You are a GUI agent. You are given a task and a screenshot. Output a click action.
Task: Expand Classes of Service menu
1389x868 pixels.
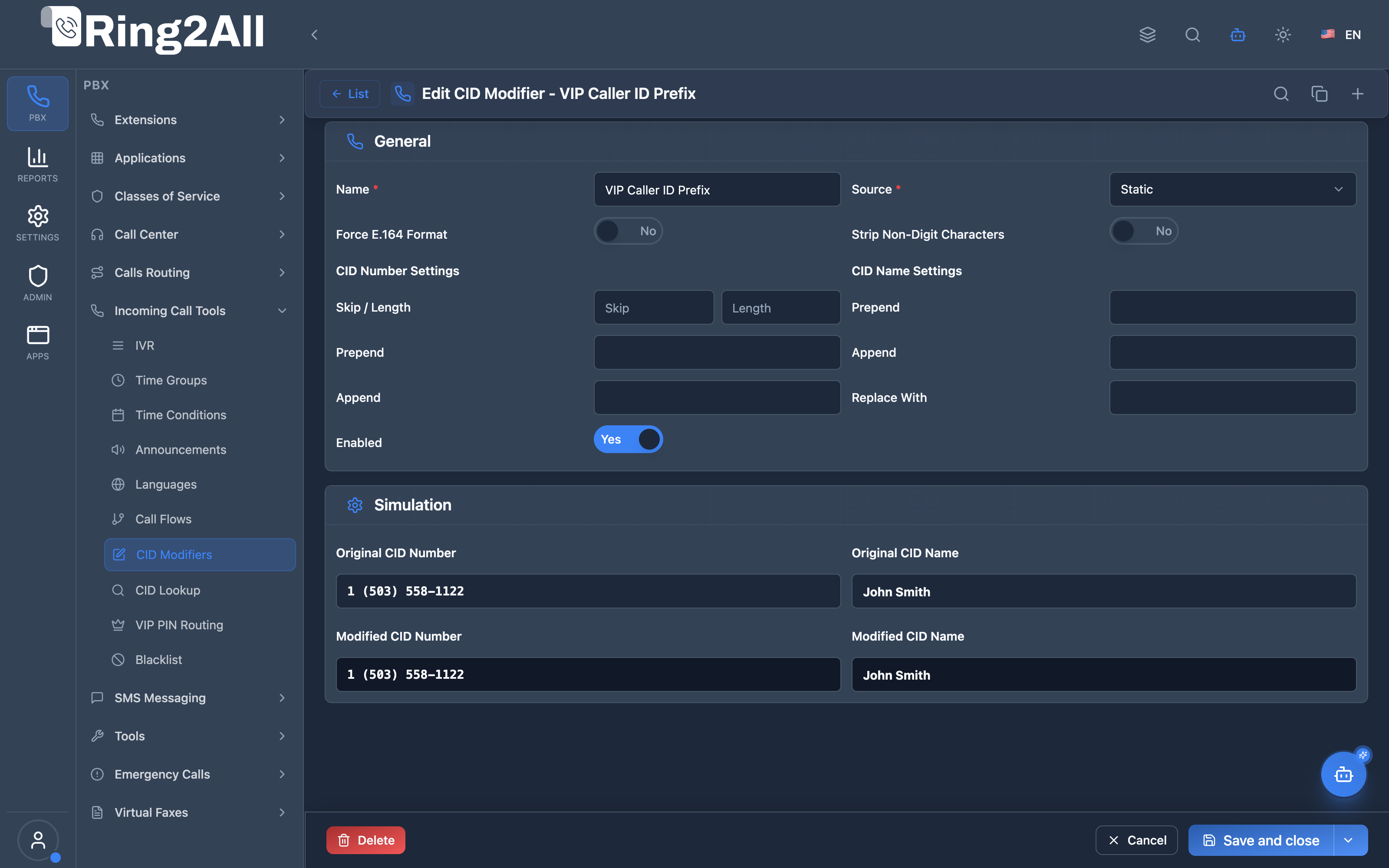click(x=189, y=196)
